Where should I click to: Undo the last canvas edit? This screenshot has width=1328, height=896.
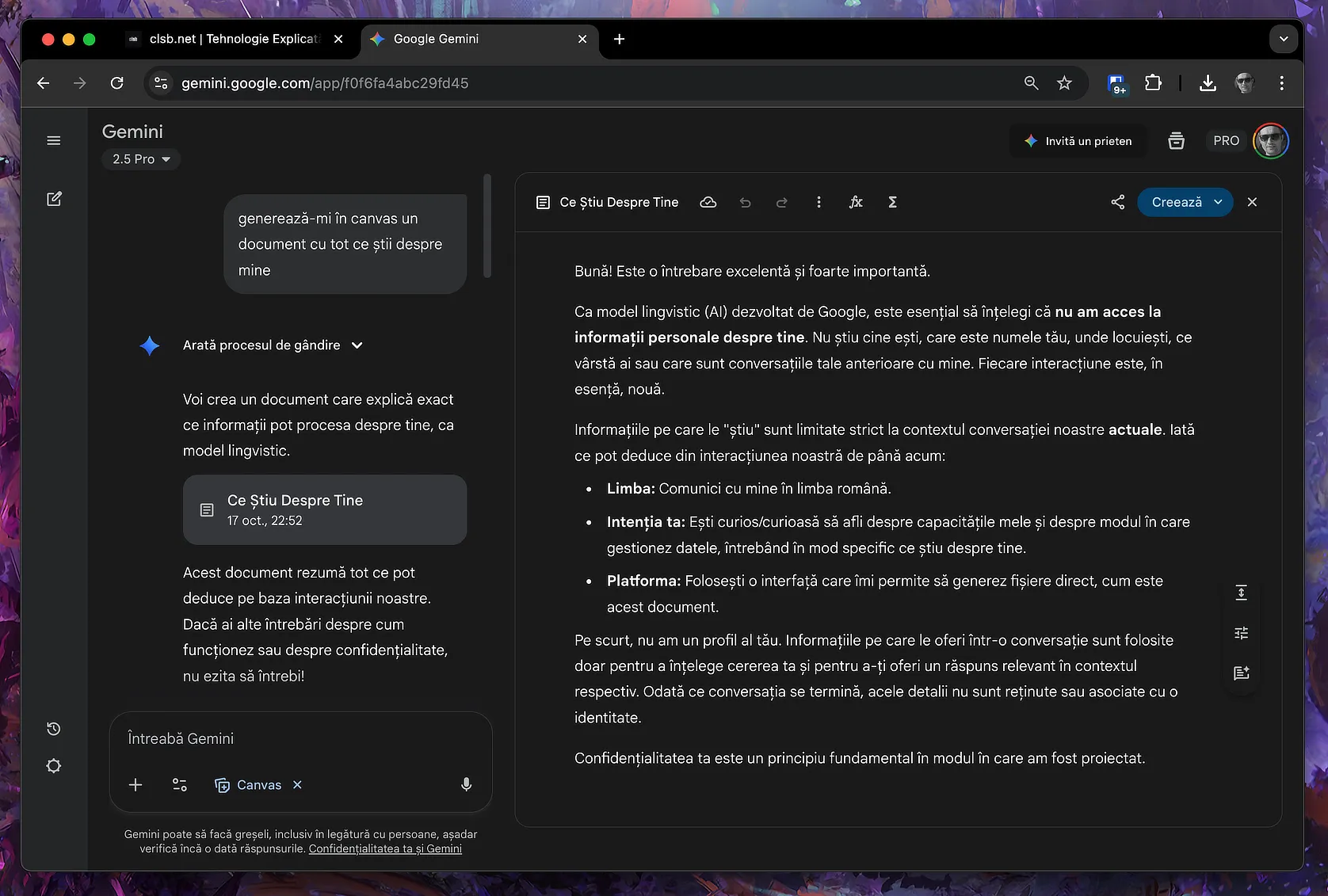745,203
